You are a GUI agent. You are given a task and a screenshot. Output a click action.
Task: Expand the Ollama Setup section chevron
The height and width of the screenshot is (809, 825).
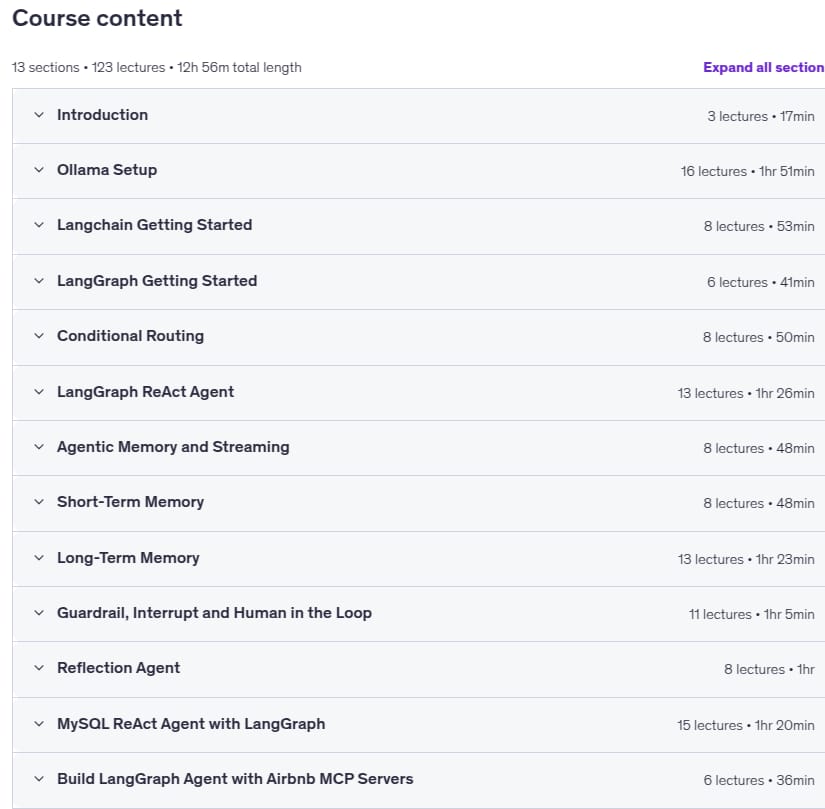click(x=39, y=170)
